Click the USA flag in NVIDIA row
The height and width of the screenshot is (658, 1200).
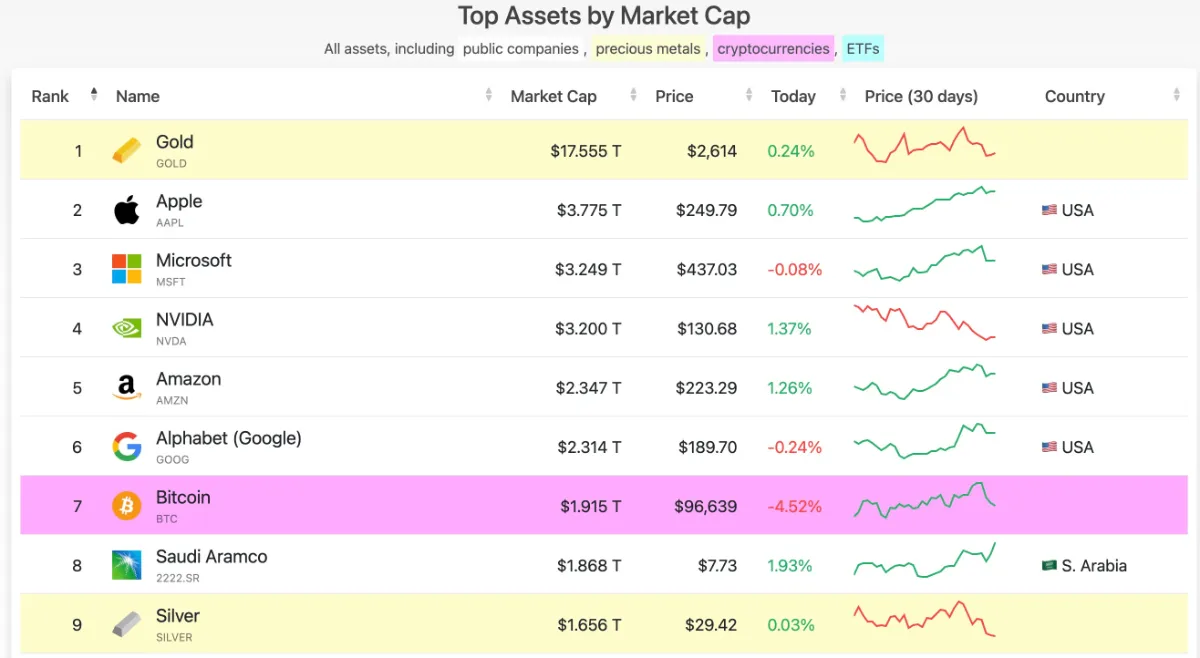point(1049,328)
